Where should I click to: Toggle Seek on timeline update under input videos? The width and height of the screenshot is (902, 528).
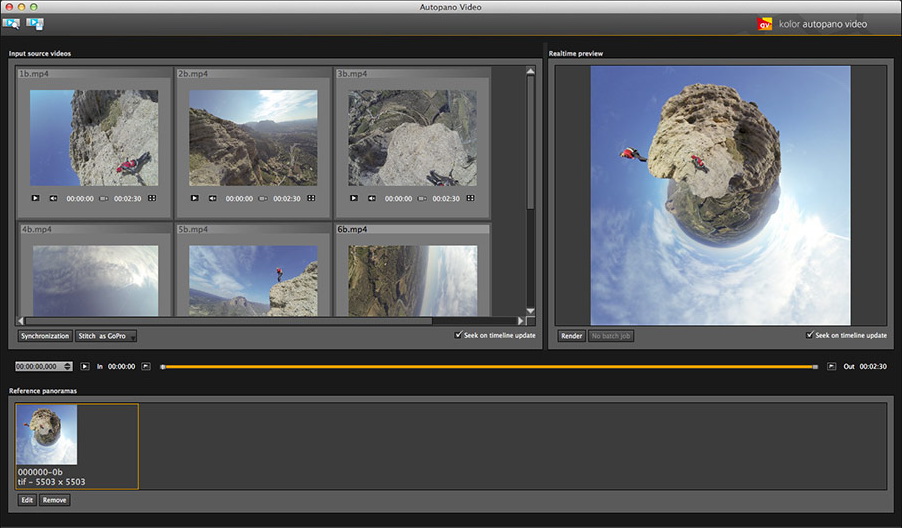point(458,335)
